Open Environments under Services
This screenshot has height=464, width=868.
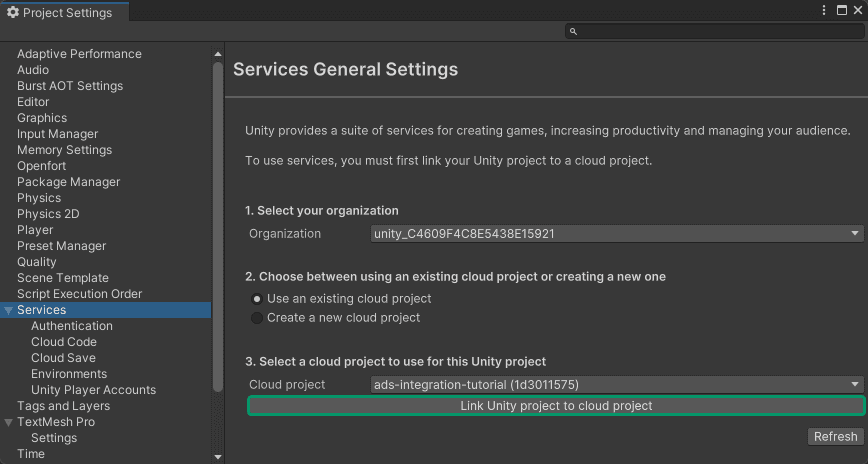tap(69, 374)
